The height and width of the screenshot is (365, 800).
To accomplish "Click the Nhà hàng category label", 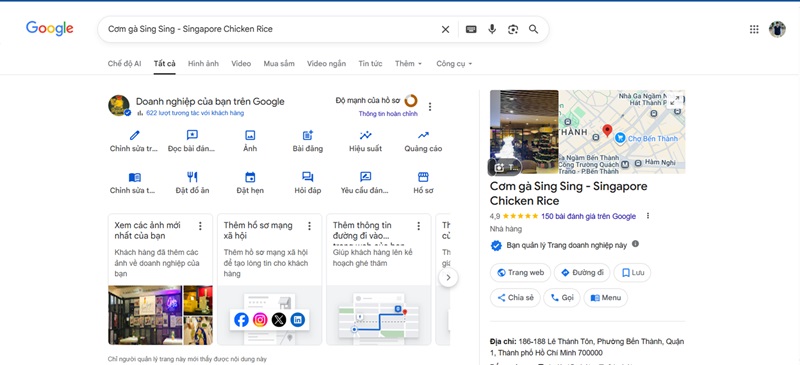I will pos(506,229).
